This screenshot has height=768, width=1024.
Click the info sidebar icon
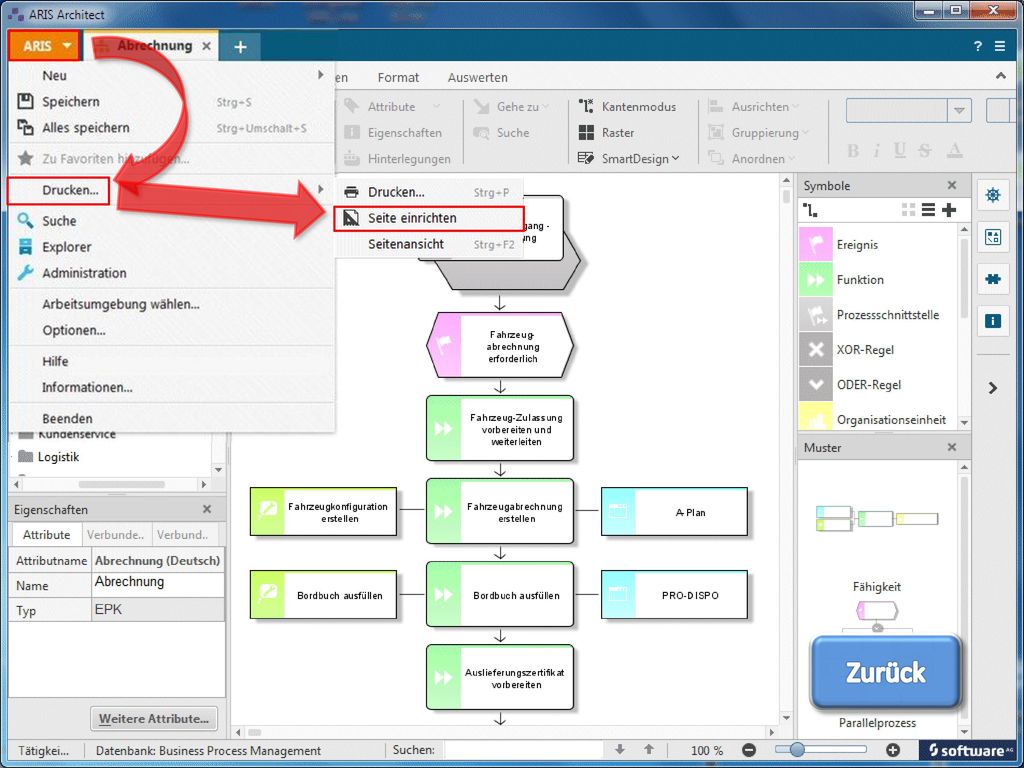[x=993, y=321]
